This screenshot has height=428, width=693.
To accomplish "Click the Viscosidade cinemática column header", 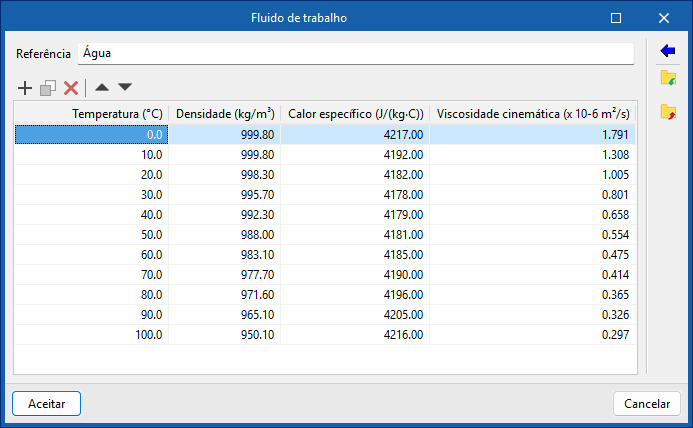I will 533,114.
